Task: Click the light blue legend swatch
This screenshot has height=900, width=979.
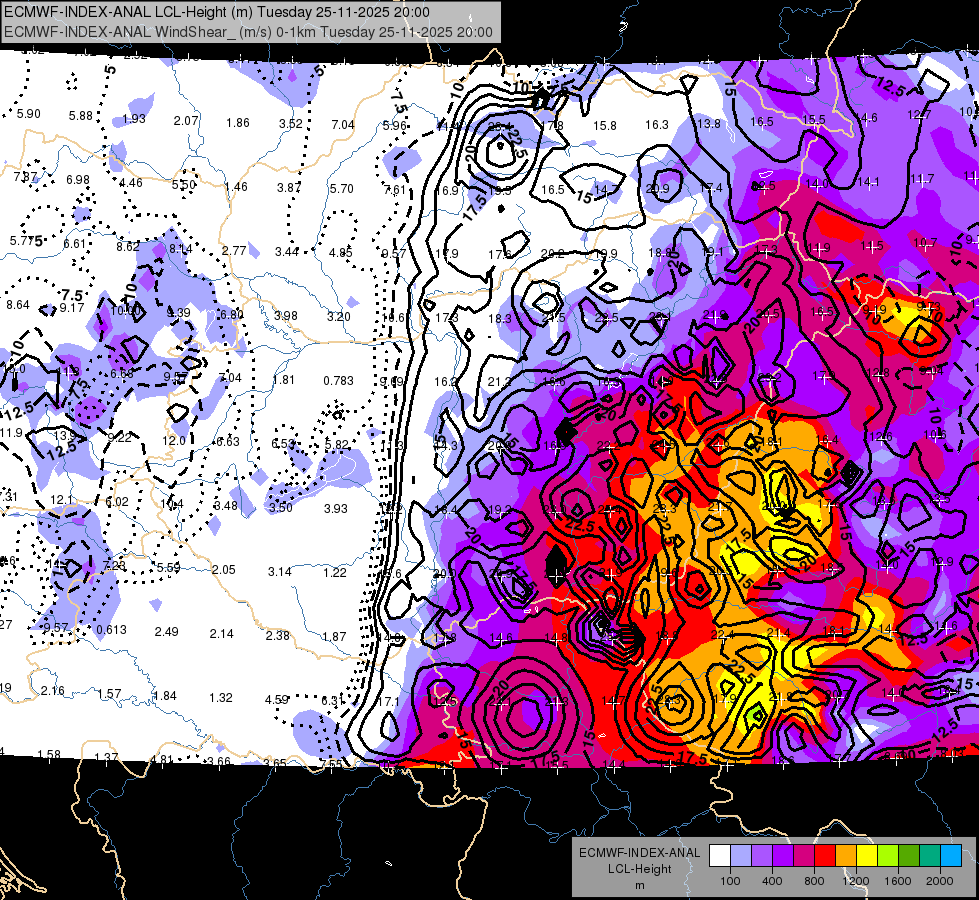Action: tap(741, 855)
